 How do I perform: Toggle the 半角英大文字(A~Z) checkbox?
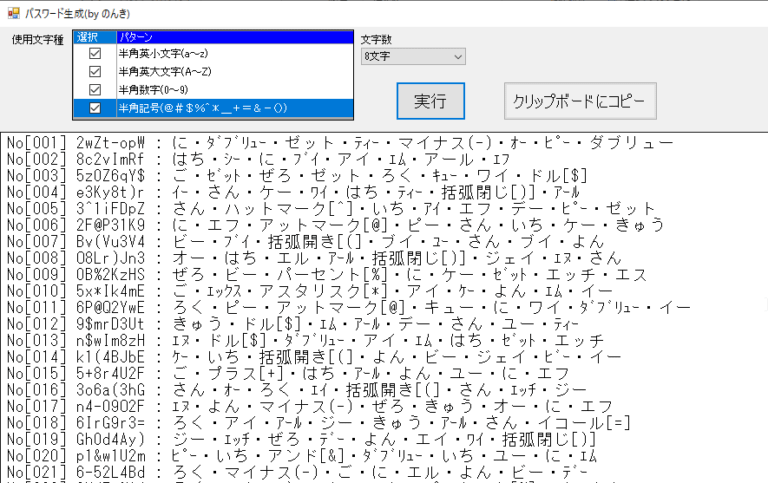click(x=95, y=71)
